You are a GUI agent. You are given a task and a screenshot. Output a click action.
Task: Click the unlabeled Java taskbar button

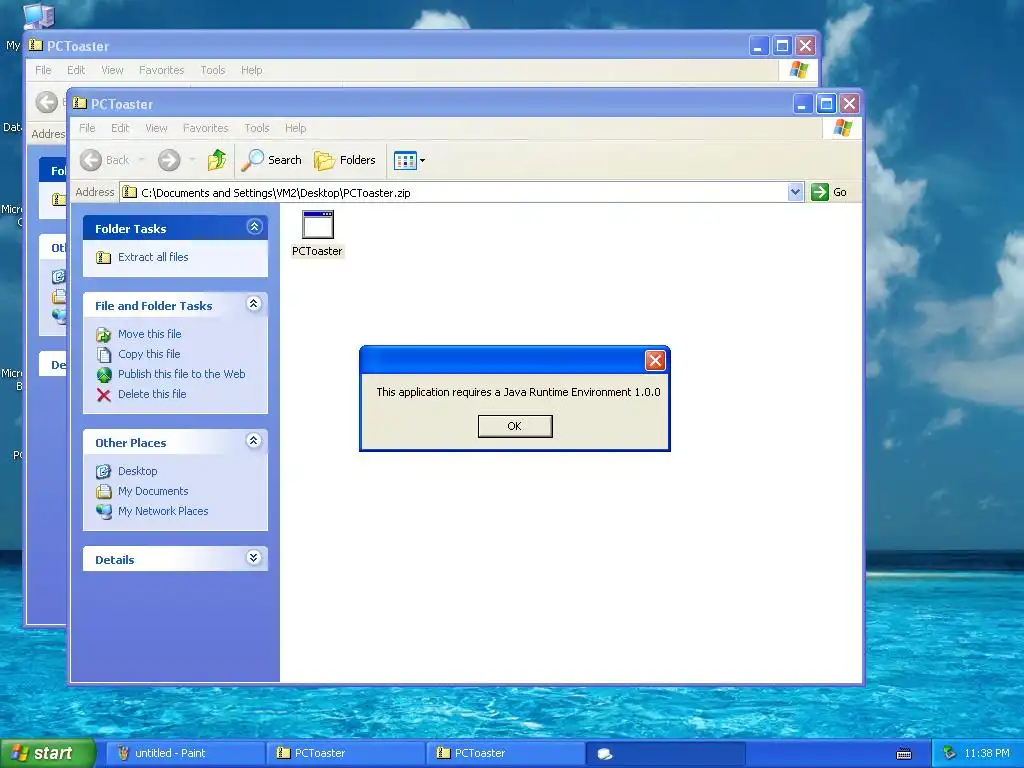pyautogui.click(x=665, y=753)
